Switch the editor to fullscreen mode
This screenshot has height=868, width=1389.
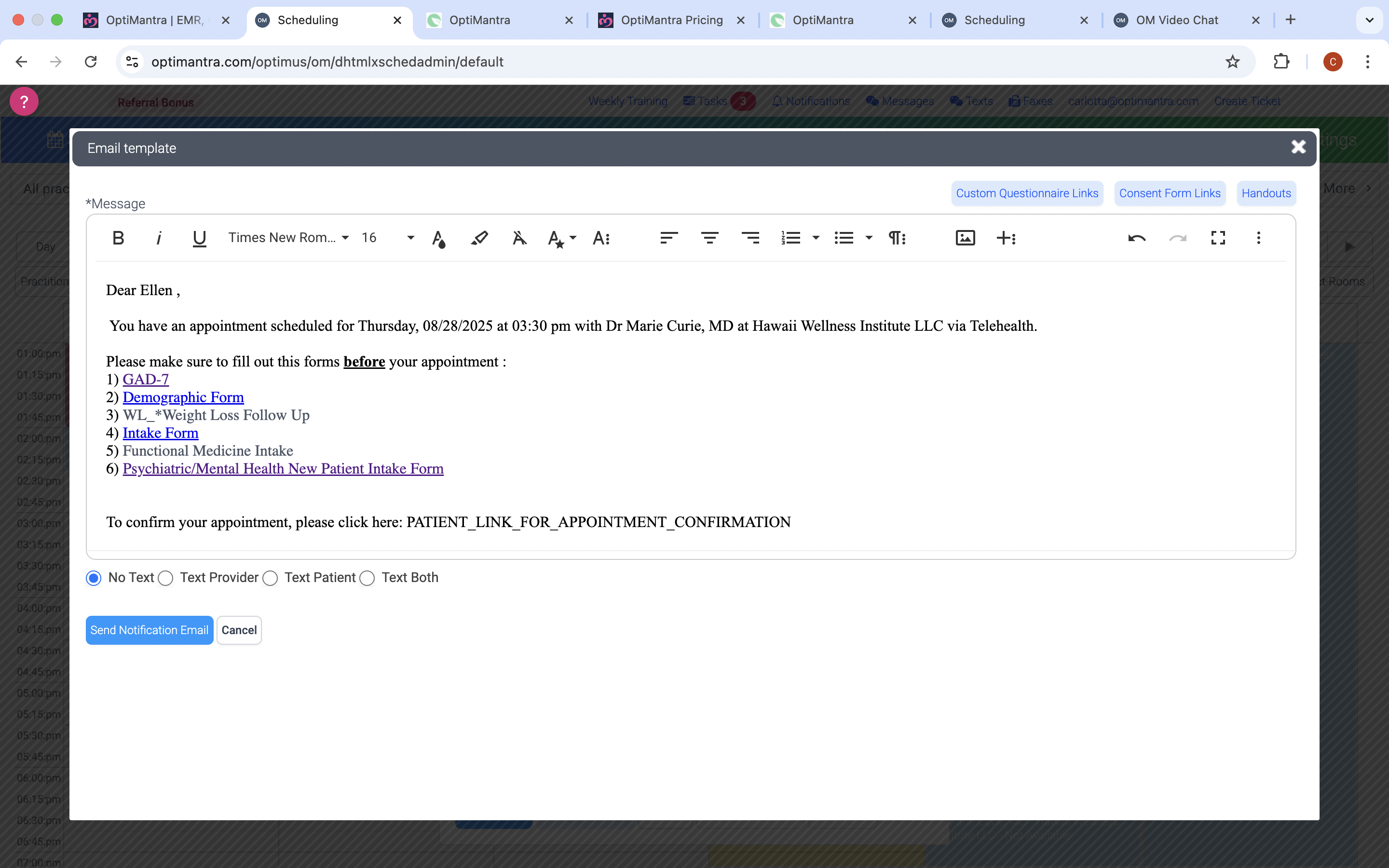click(x=1218, y=238)
